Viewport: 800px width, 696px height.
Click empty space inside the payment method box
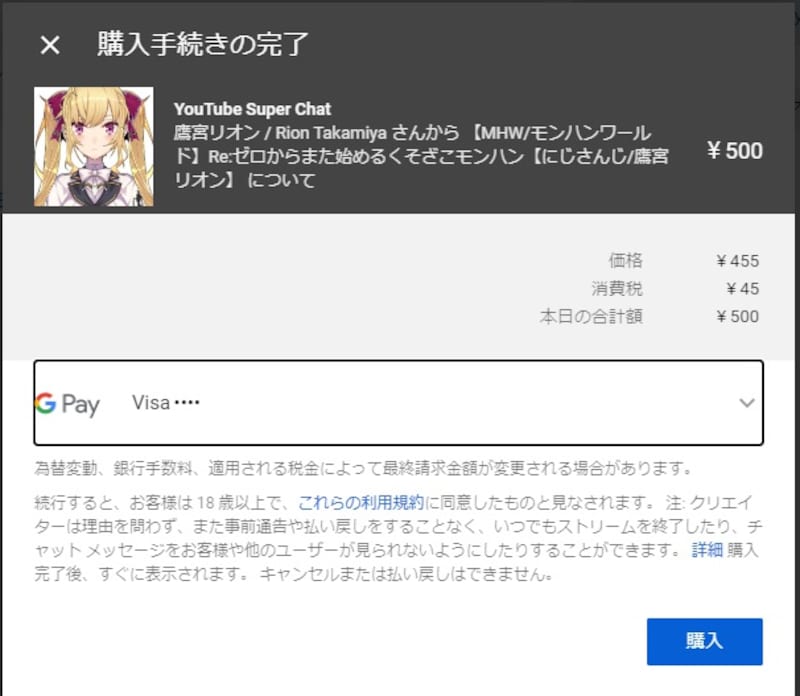459,403
